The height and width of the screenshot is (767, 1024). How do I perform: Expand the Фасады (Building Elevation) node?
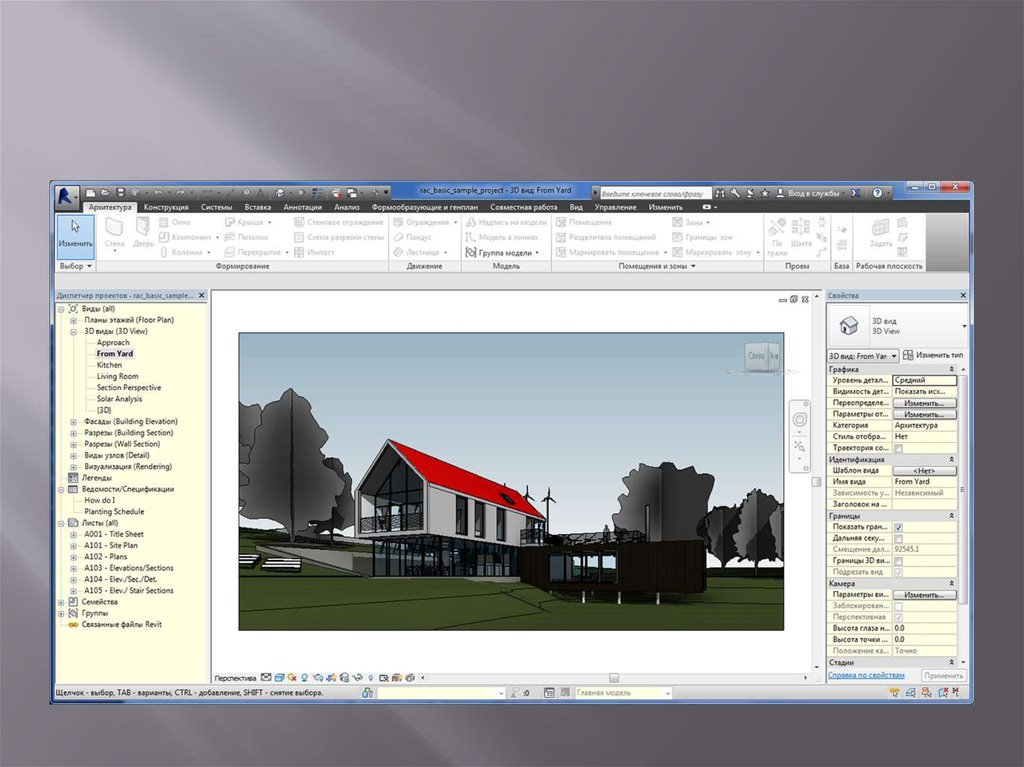coord(74,422)
